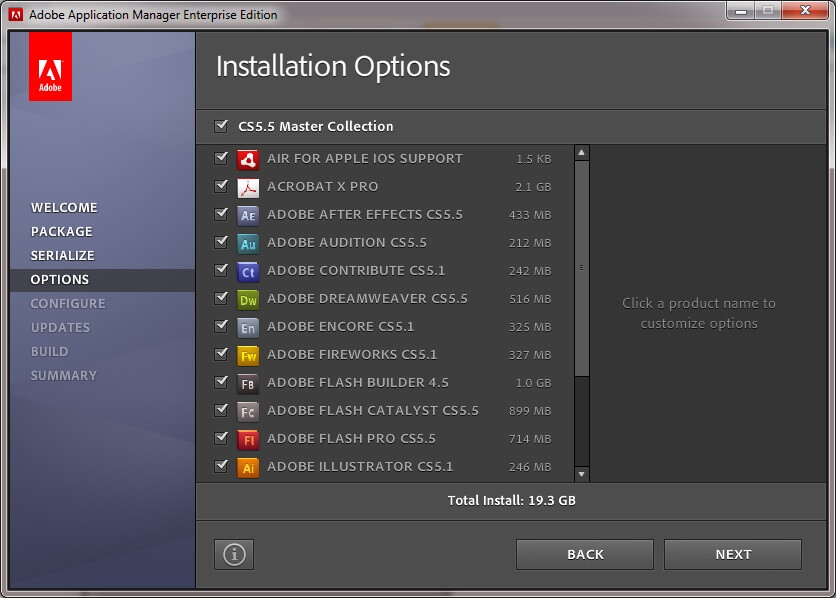This screenshot has width=836, height=598.
Task: Uncheck the CS5.5 Master Collection checkbox
Action: point(221,126)
